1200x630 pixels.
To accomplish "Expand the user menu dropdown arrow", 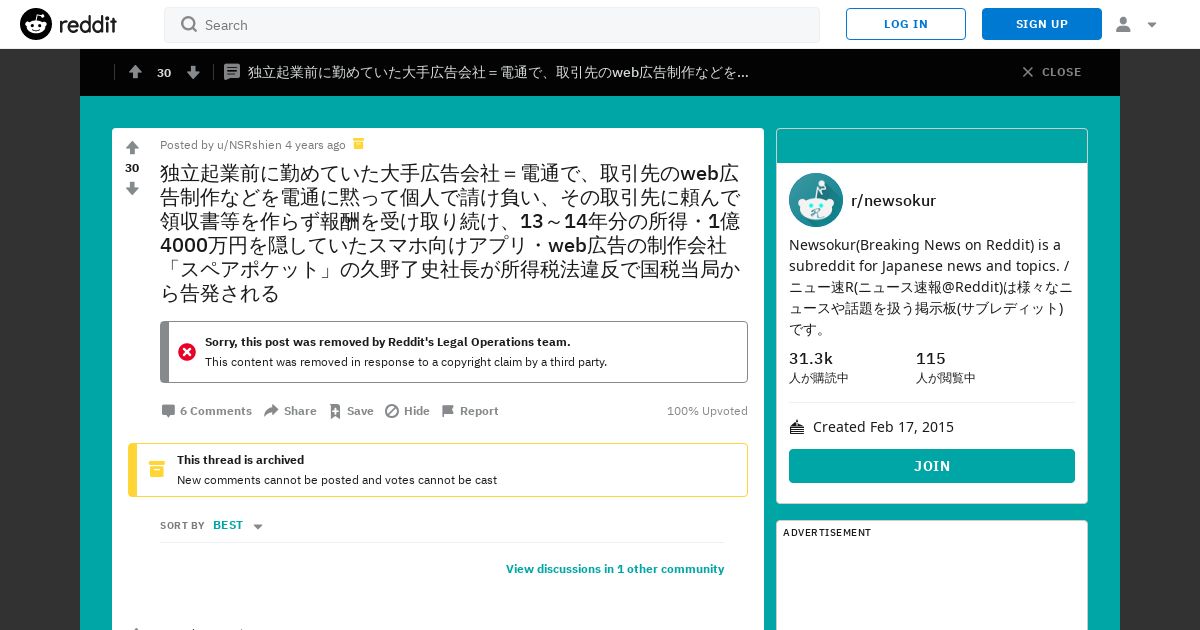I will 1152,25.
